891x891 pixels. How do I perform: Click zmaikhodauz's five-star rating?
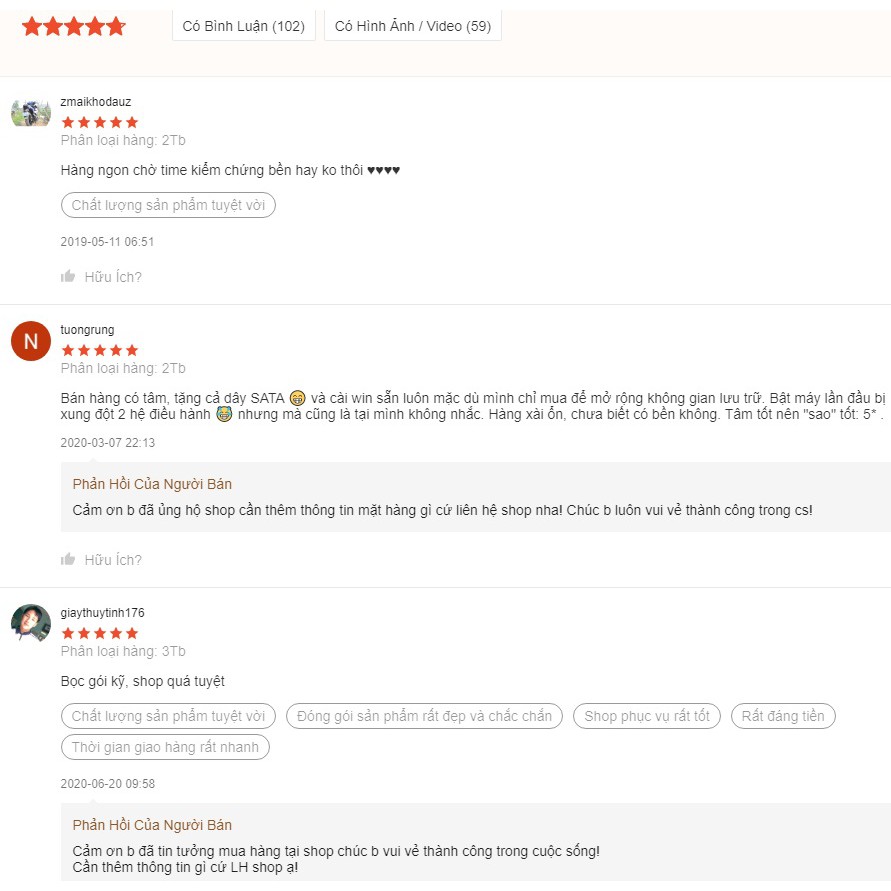click(100, 122)
